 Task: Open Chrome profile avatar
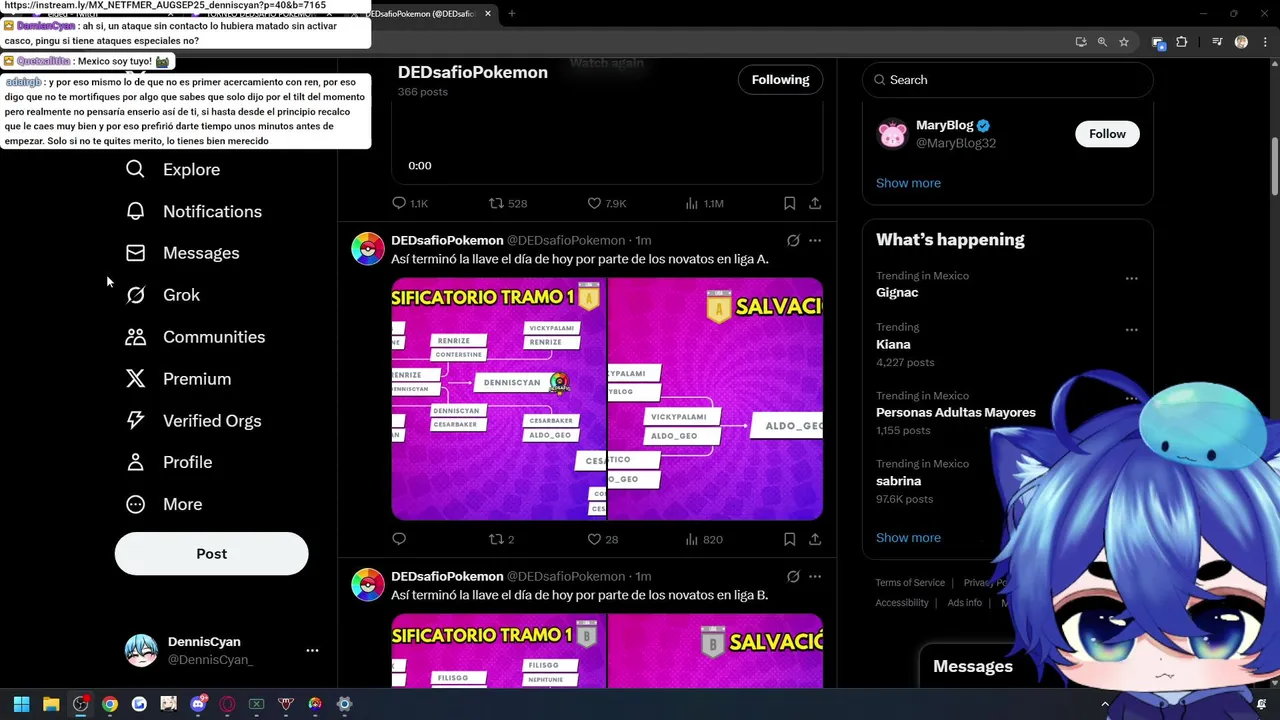[1241, 42]
